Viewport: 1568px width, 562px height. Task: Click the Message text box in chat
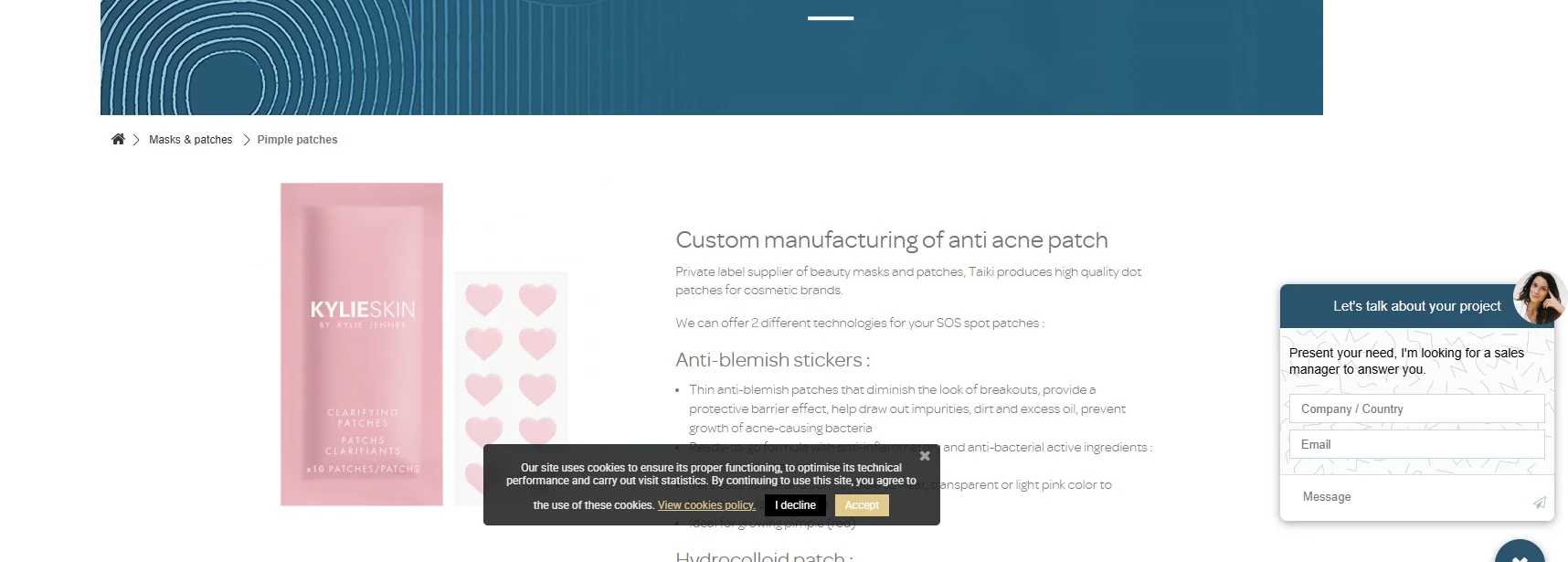click(x=1407, y=497)
